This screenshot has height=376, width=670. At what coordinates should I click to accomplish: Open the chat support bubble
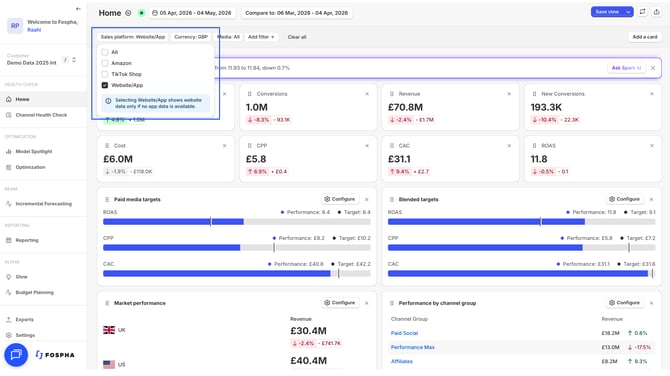point(16,355)
